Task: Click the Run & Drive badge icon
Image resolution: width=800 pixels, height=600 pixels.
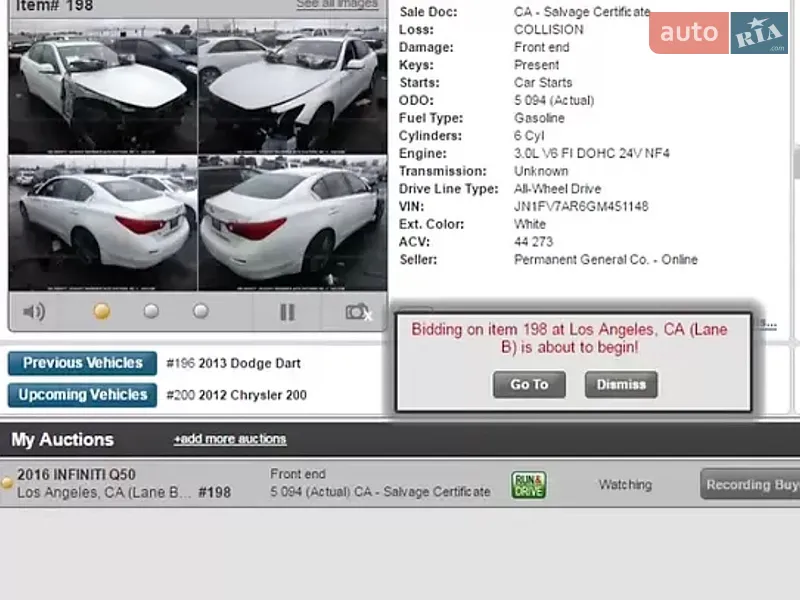Action: point(529,485)
